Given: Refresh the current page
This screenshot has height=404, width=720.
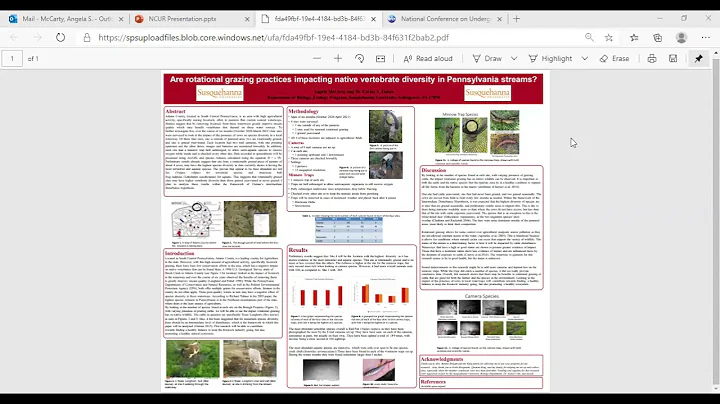Looking at the screenshot, I should click(61, 38).
